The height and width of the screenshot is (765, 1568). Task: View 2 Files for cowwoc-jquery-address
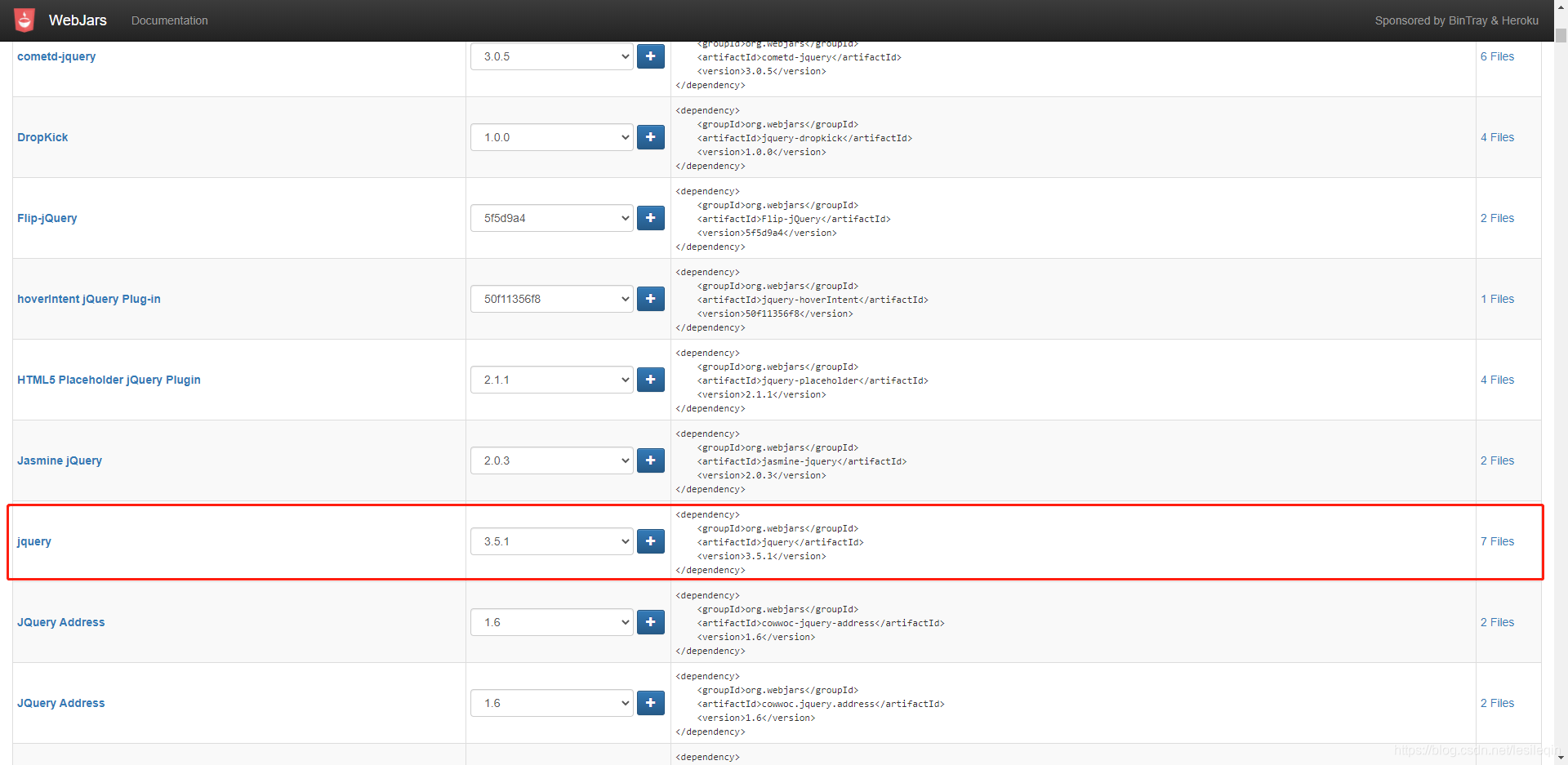tap(1497, 622)
